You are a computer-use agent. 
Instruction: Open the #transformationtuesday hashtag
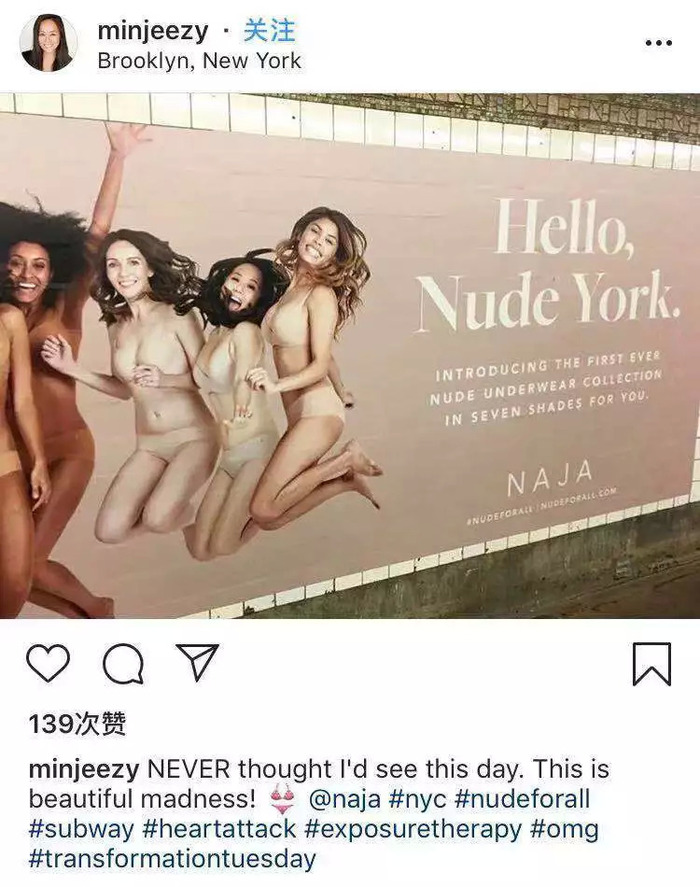pos(172,859)
